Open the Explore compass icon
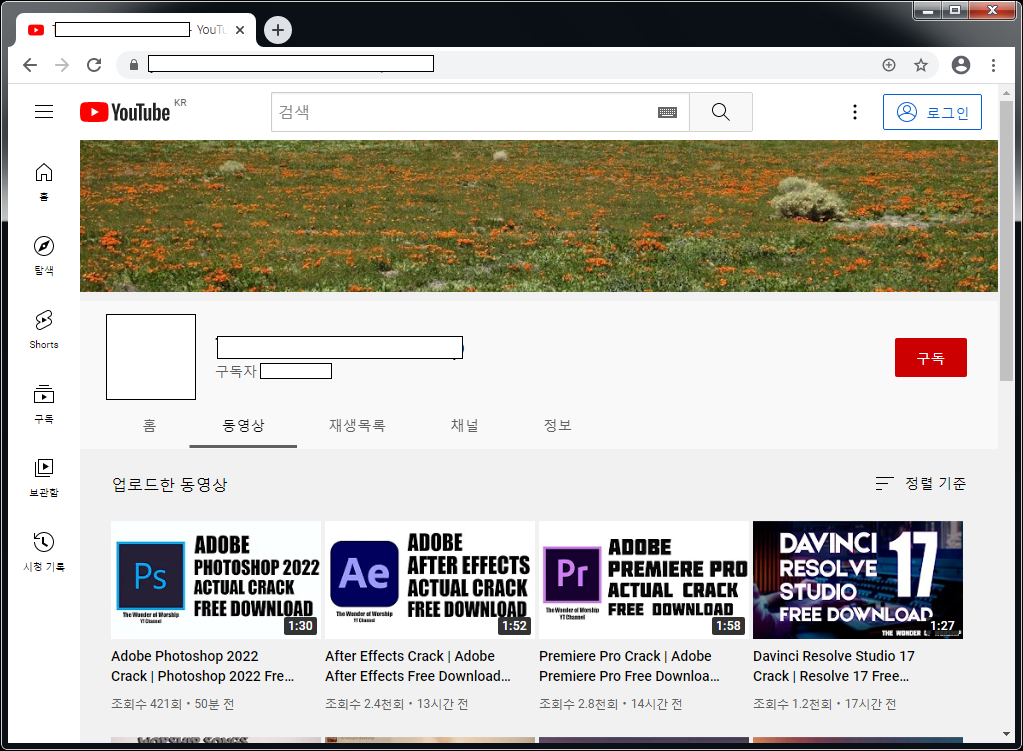Screen dimensions: 1023x751 tap(44, 255)
